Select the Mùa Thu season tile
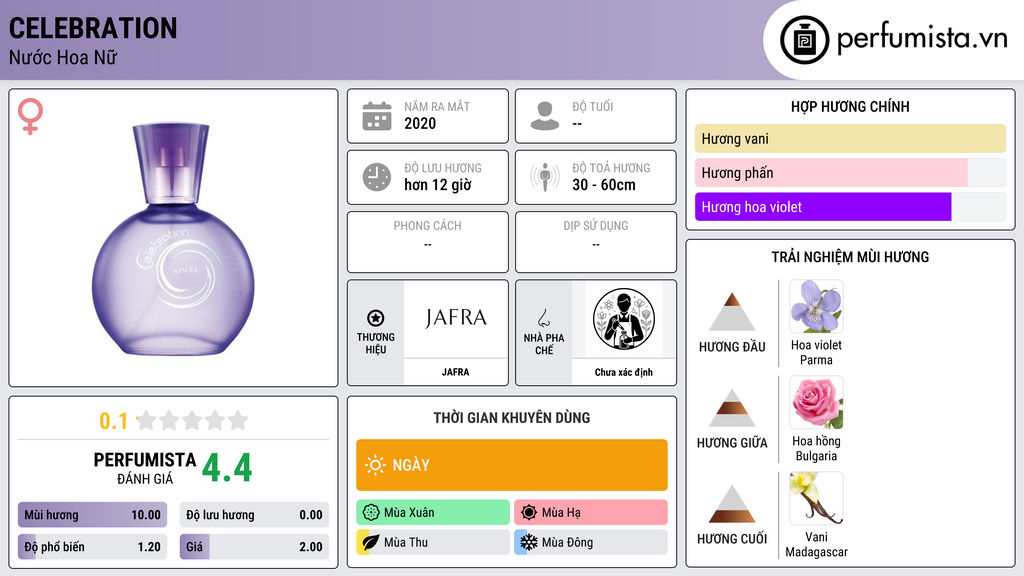 coord(433,542)
